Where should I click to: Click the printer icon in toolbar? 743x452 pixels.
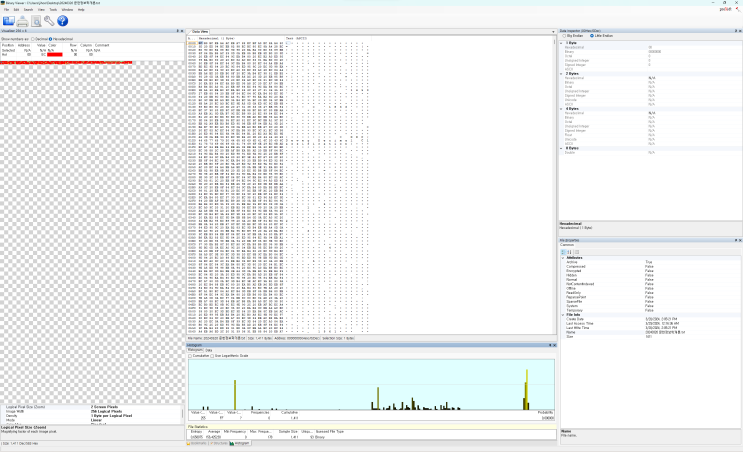pyautogui.click(x=22, y=21)
